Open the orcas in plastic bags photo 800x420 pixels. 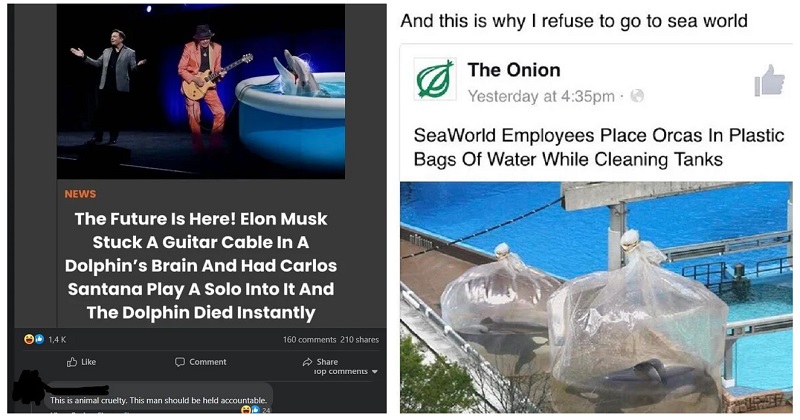point(596,298)
